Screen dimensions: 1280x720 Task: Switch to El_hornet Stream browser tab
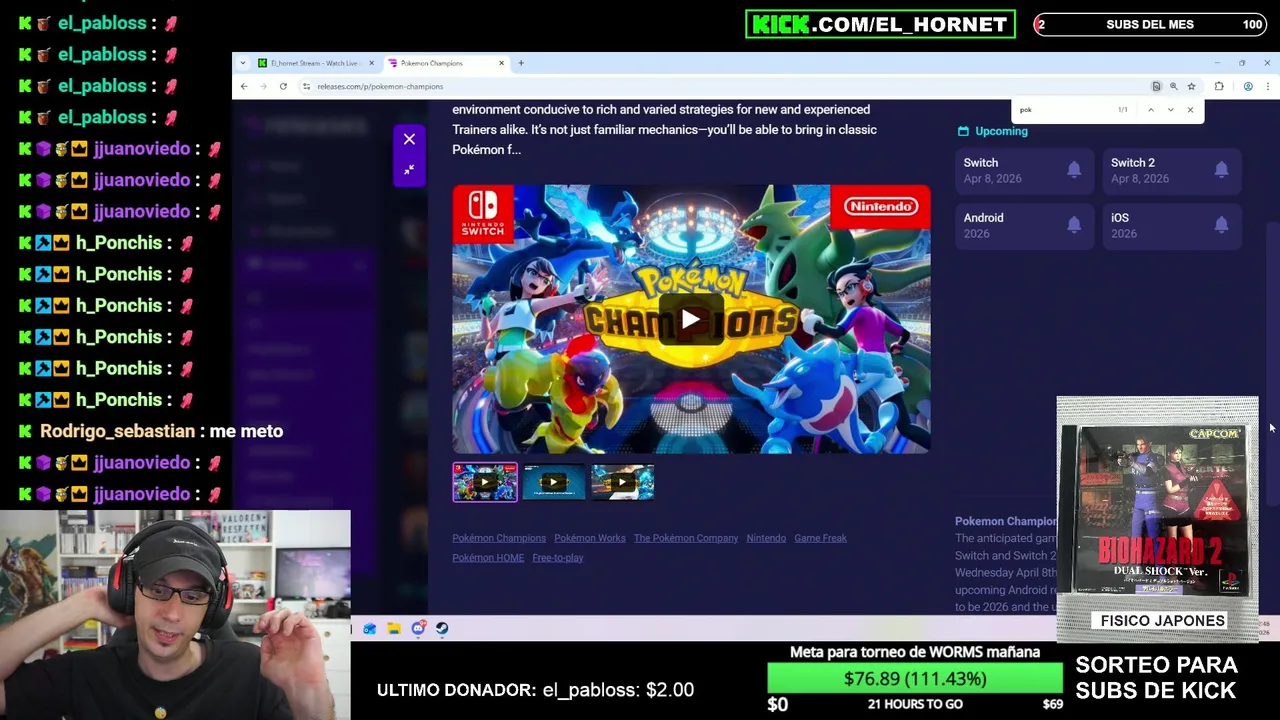click(x=314, y=63)
